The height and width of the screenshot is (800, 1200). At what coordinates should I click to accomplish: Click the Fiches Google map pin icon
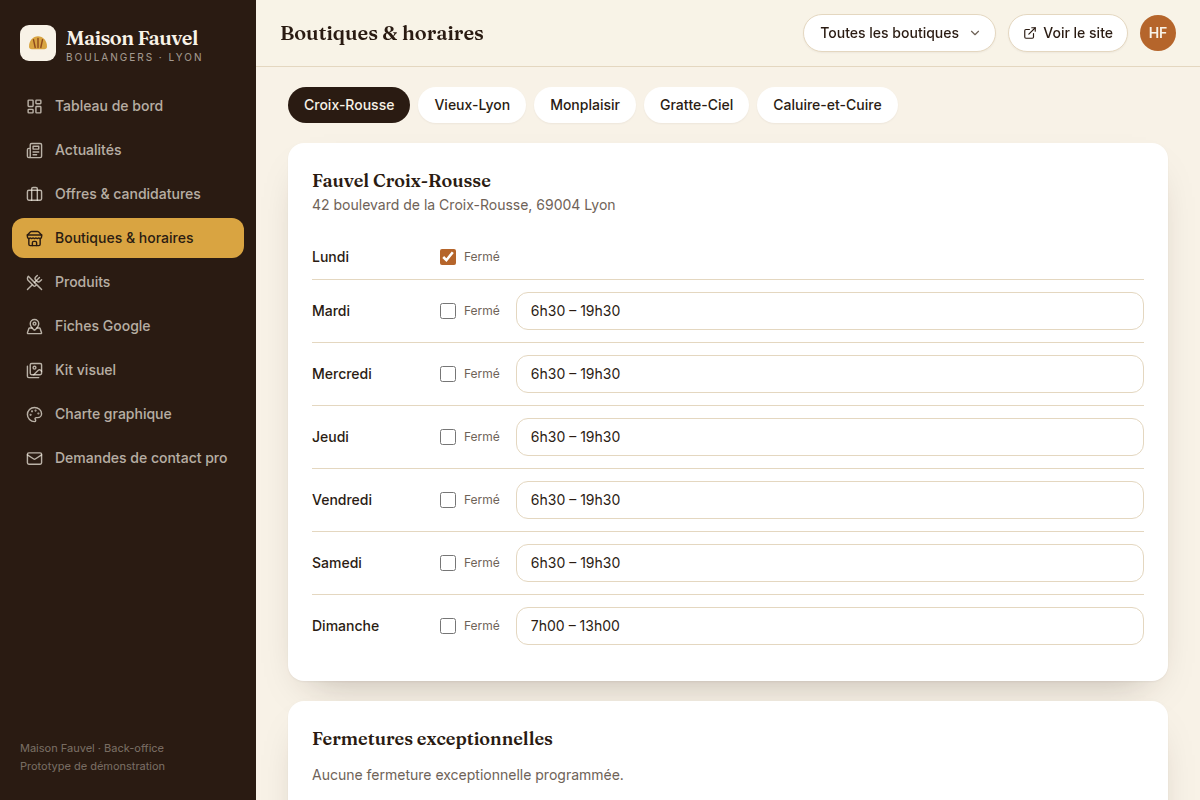[34, 326]
